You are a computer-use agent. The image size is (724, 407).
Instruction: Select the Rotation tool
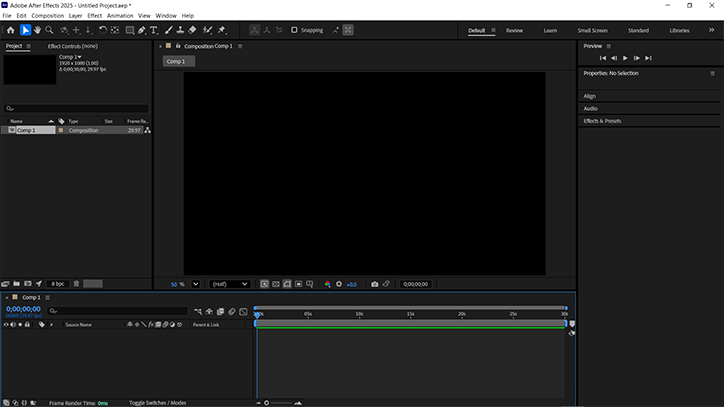[x=102, y=30]
